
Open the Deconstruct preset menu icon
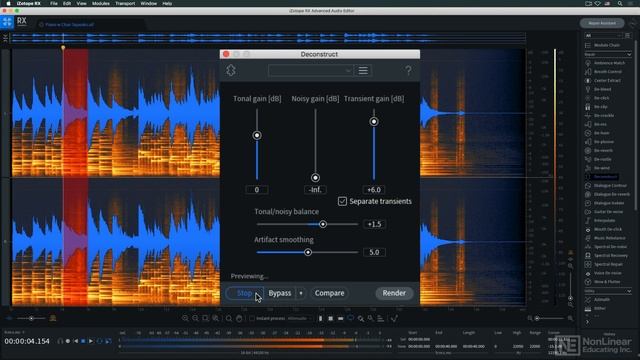click(x=363, y=71)
